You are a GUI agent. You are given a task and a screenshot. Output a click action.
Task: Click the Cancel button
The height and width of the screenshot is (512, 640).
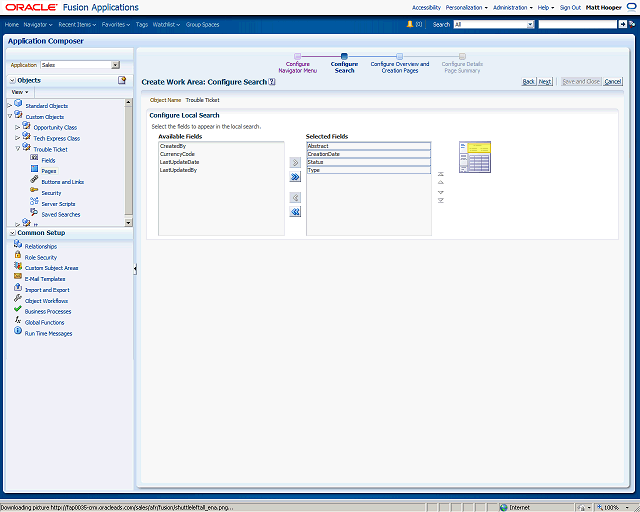click(x=613, y=82)
